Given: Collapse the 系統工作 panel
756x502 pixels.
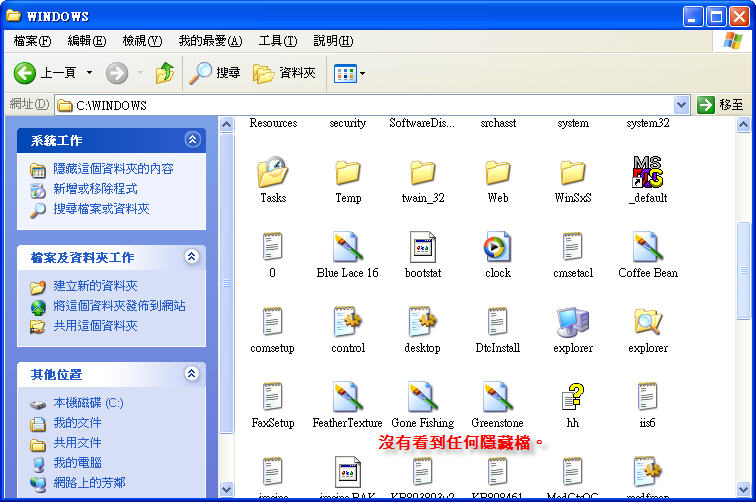Looking at the screenshot, I should pyautogui.click(x=192, y=140).
